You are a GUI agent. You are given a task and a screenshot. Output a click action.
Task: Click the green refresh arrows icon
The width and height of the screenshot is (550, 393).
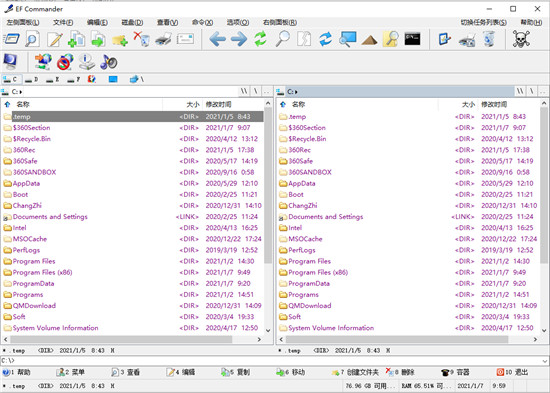tap(260, 39)
